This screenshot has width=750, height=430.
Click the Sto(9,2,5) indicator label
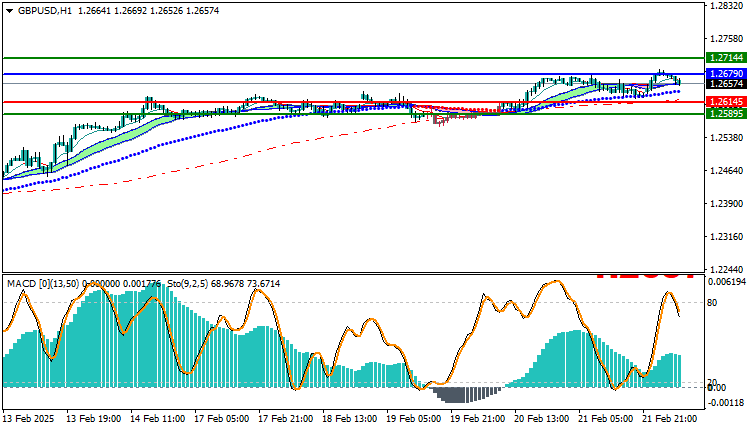188,284
